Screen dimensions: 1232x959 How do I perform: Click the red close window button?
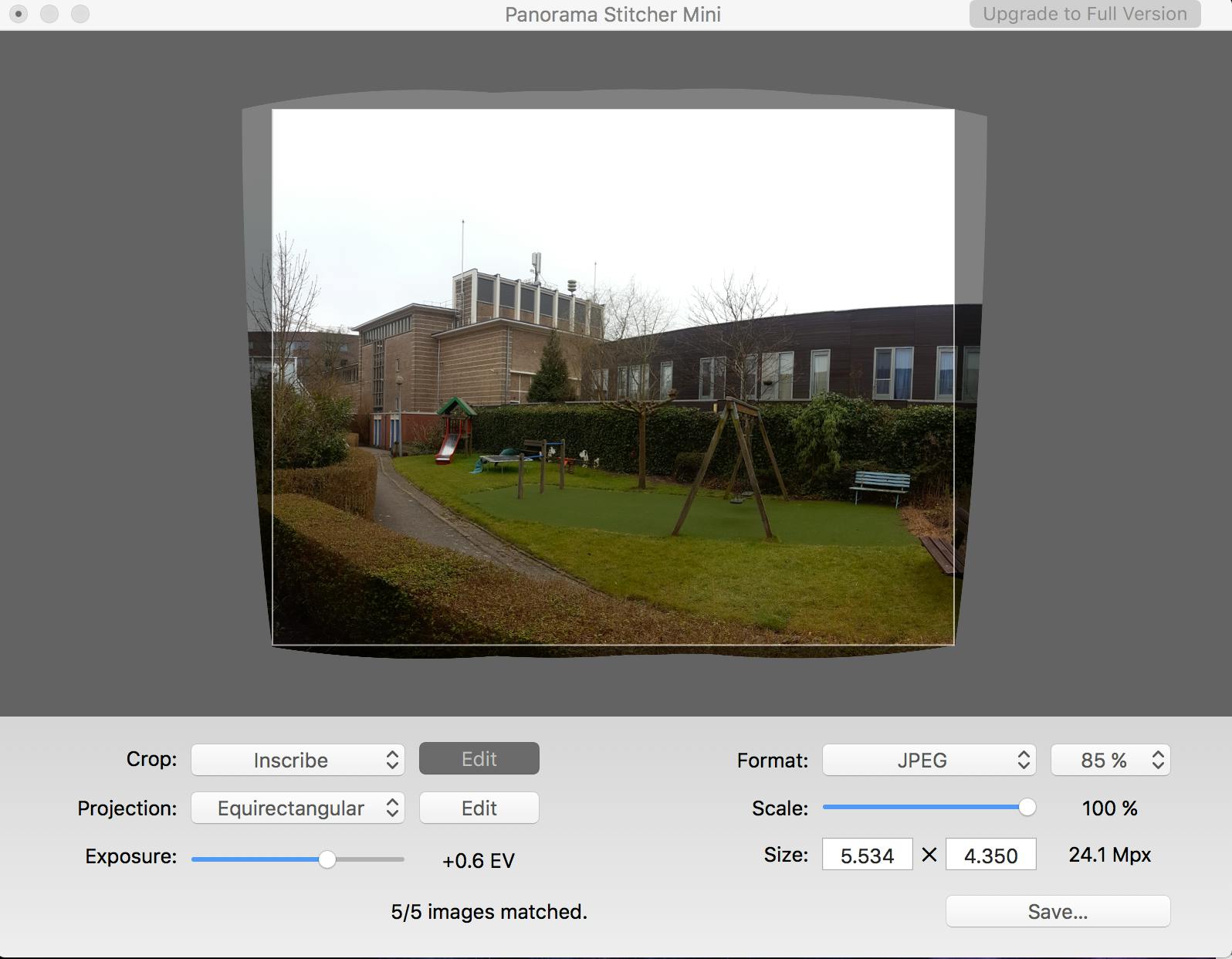pyautogui.click(x=19, y=14)
